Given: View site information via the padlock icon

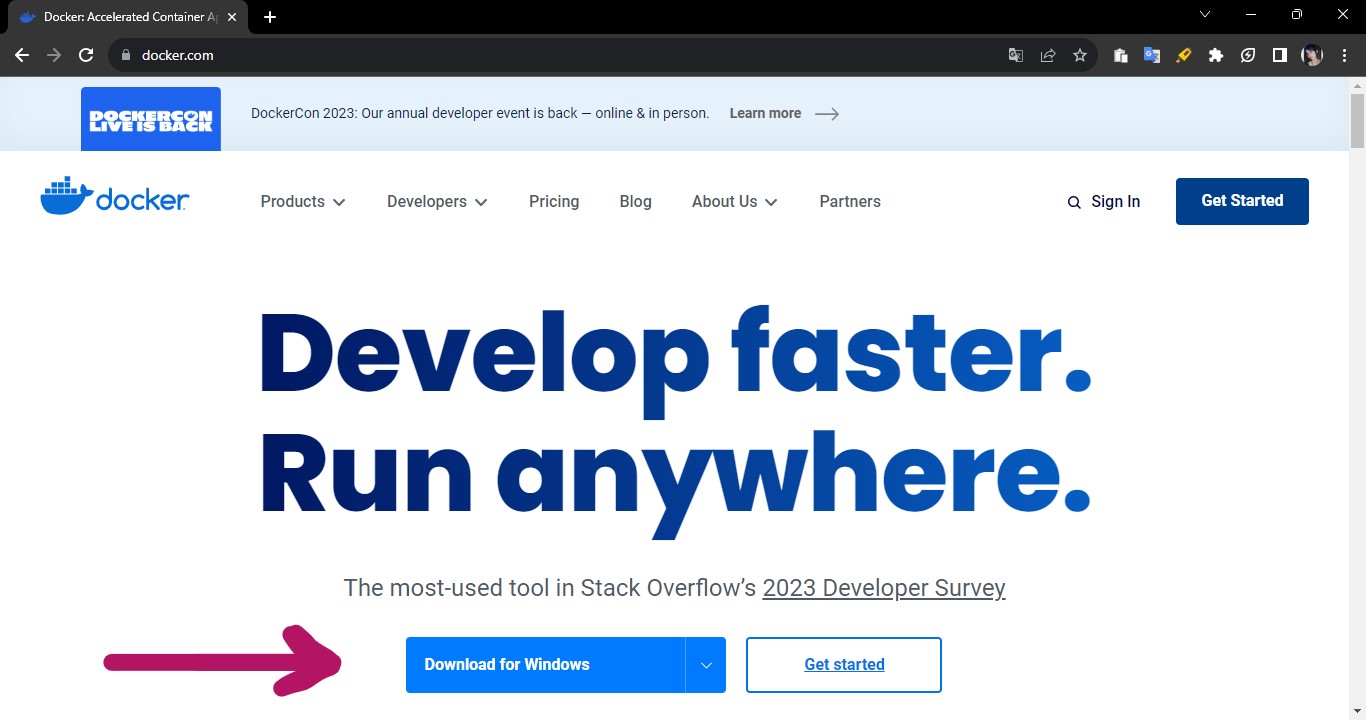Looking at the screenshot, I should tap(126, 55).
